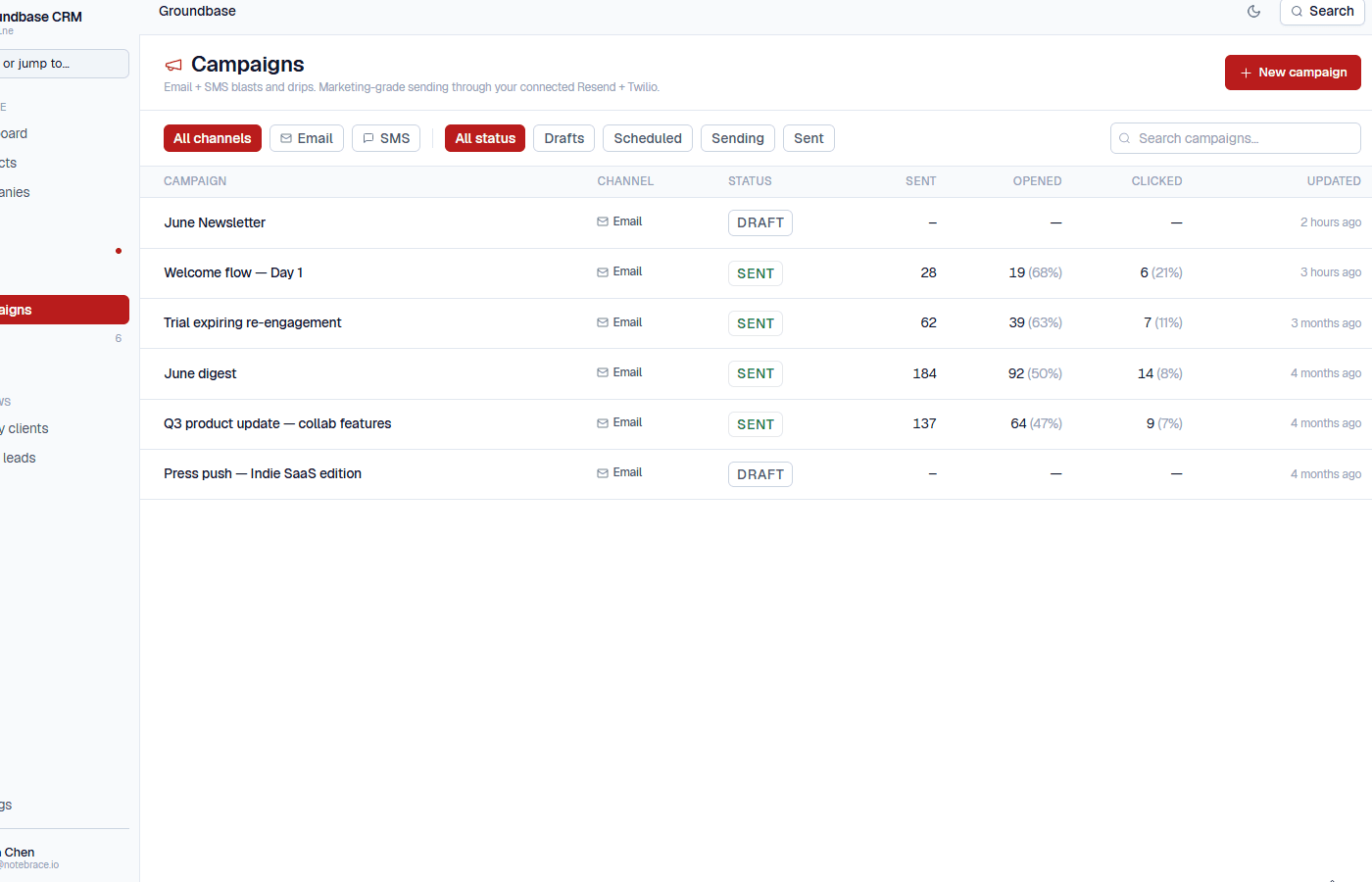Screen dimensions: 1372x882
Task: Open the June digest campaign
Action: (200, 373)
